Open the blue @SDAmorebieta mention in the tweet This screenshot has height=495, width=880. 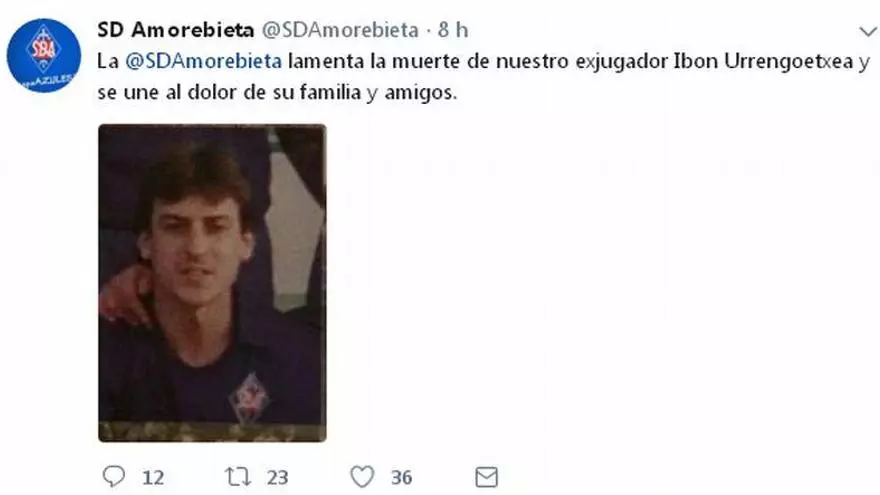tap(203, 61)
